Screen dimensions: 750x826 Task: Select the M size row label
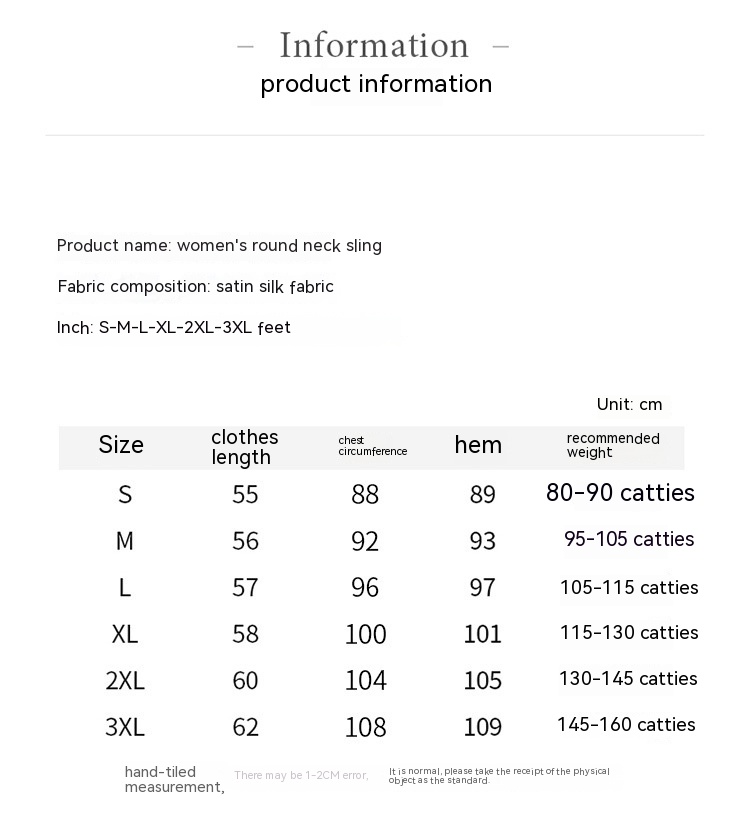click(125, 541)
